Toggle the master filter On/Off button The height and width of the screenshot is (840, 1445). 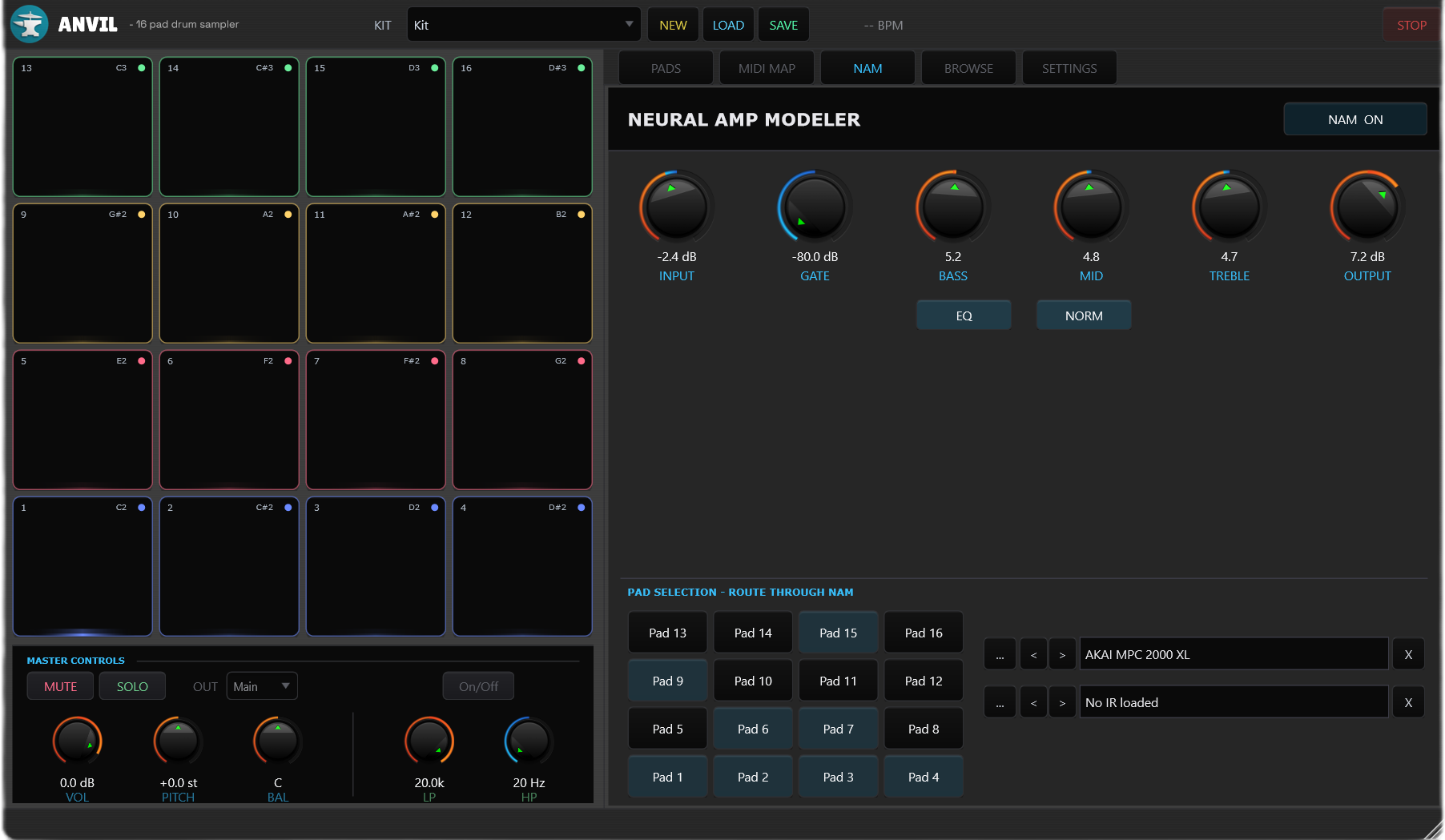coord(478,686)
